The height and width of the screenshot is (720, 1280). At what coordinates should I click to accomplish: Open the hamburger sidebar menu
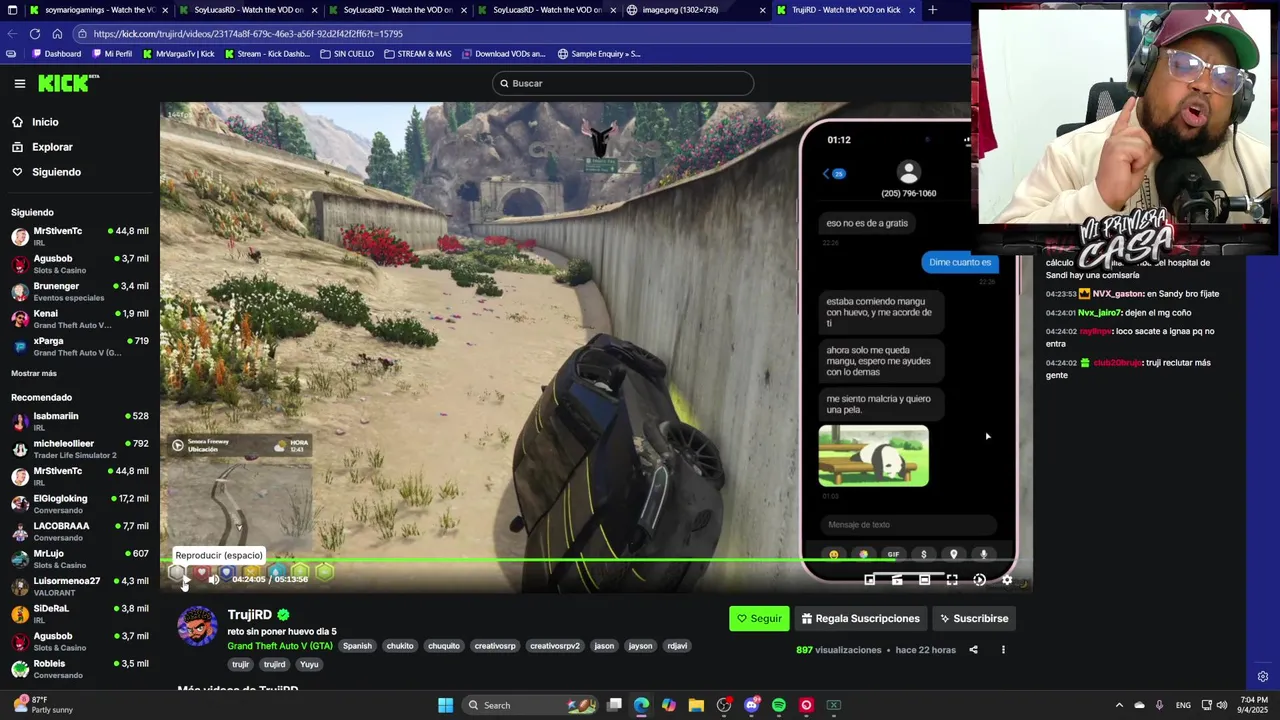click(x=19, y=84)
